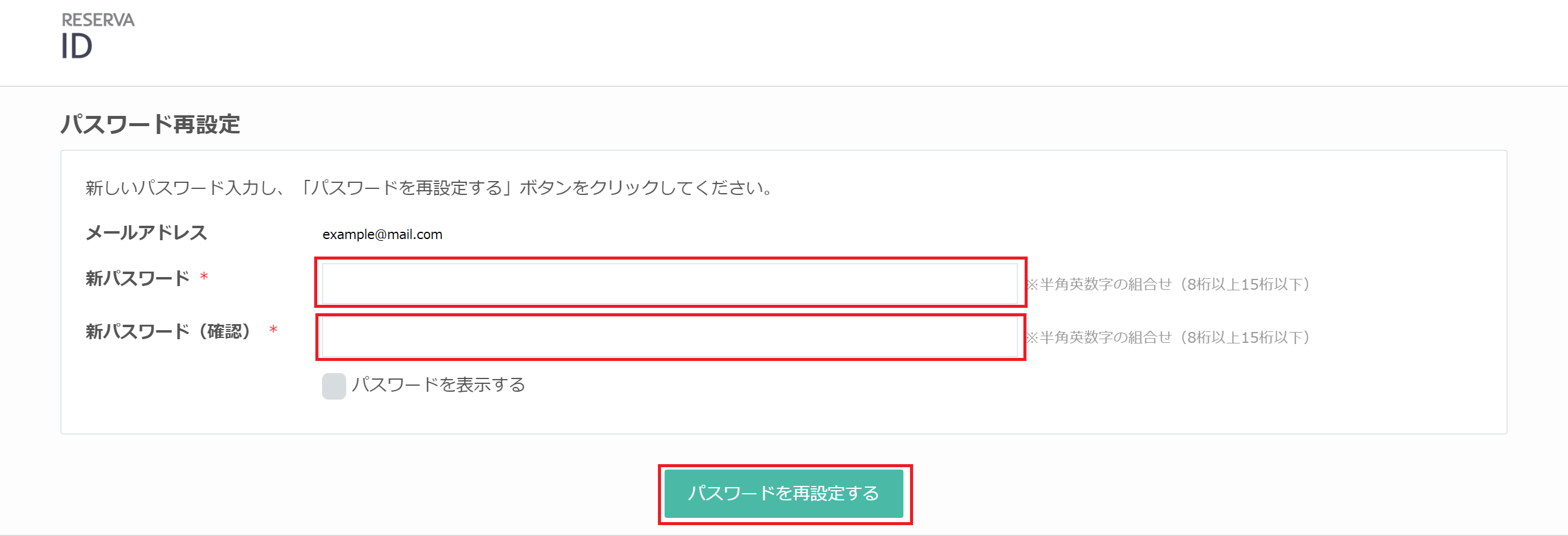Click the 新パスワード（確認） field label
1568x536 pixels.
click(168, 331)
